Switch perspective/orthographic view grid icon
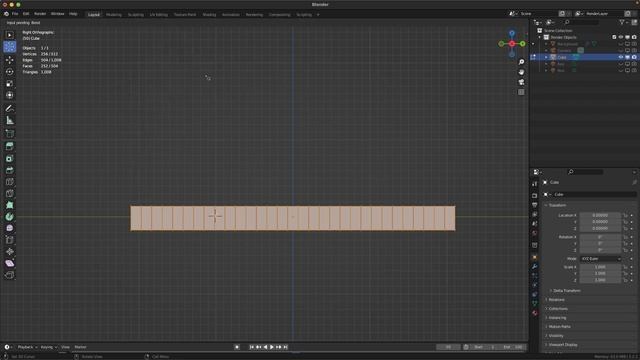Screen dimensions: 640x360 click(521, 92)
